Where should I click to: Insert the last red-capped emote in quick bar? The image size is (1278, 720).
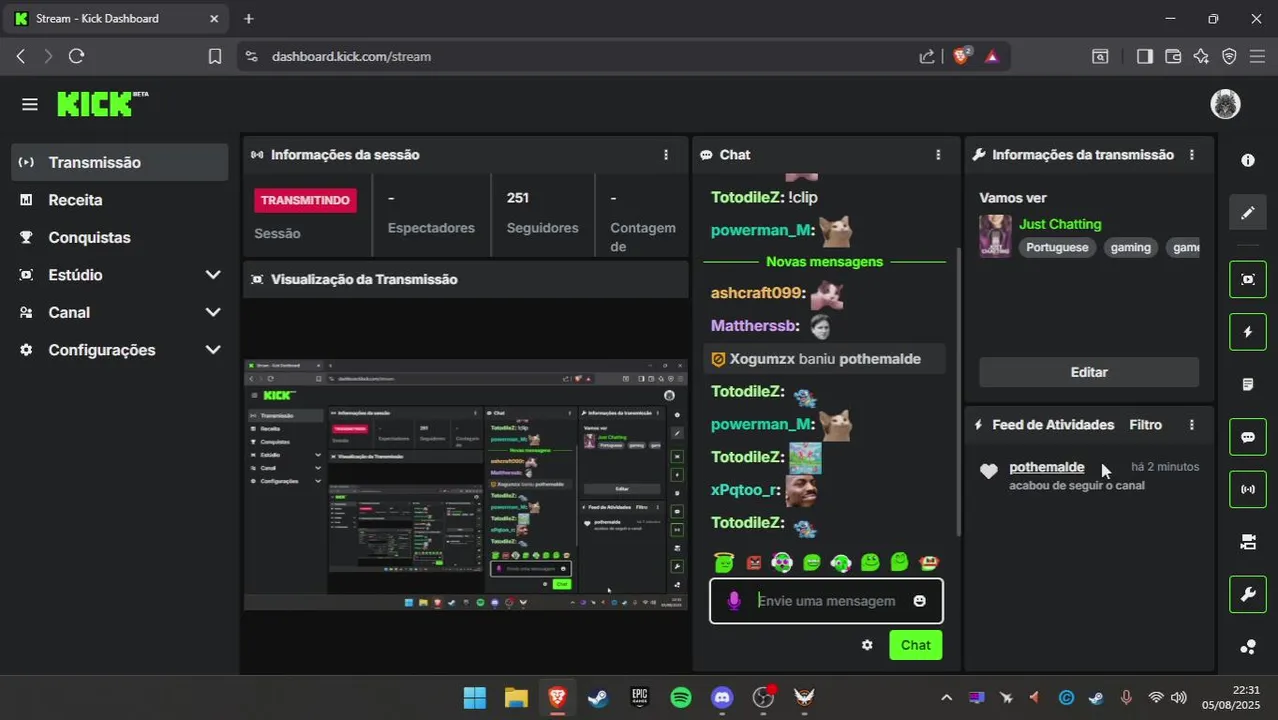[929, 562]
